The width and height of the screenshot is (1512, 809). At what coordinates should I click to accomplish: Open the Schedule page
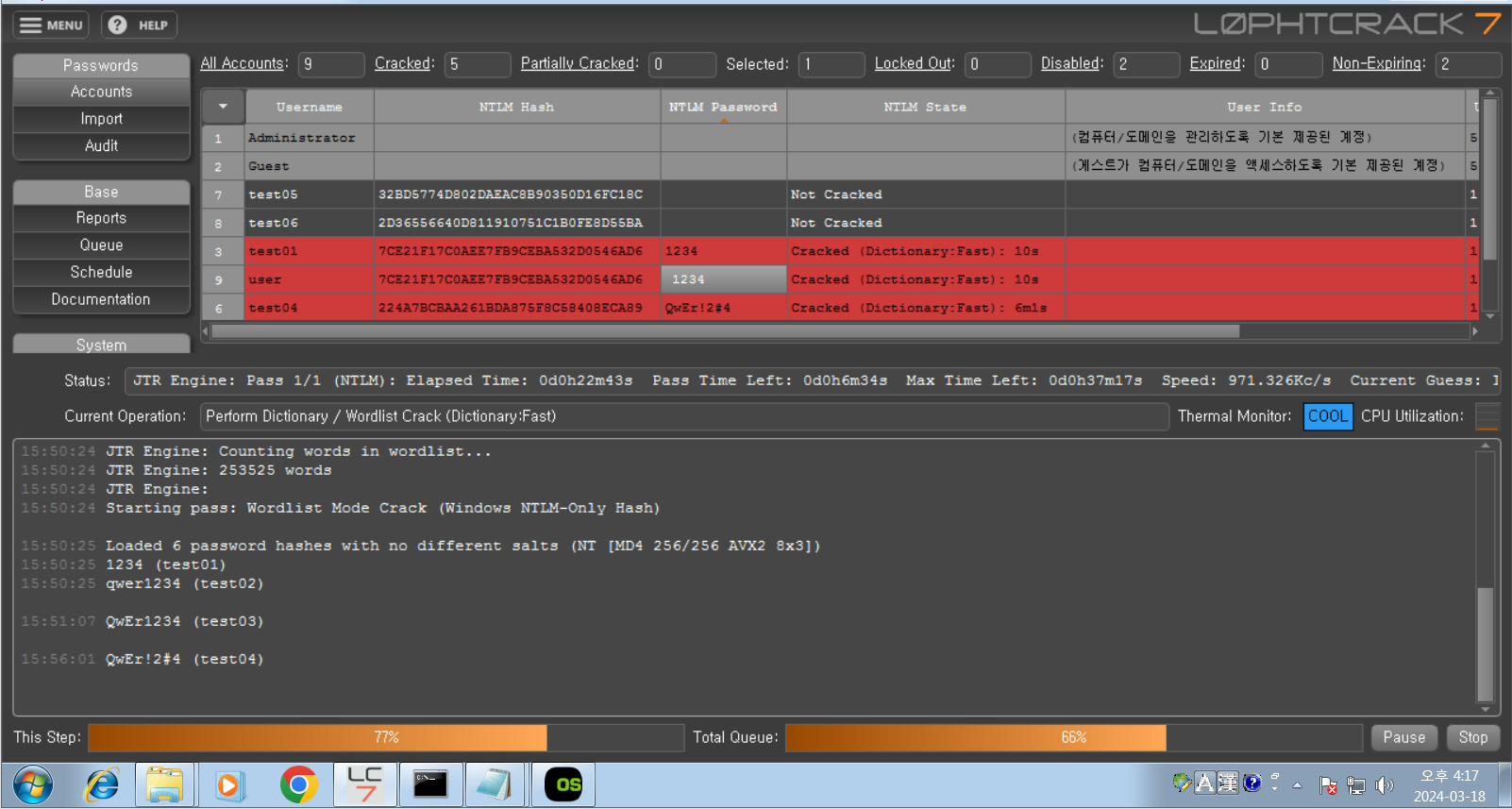click(x=101, y=272)
